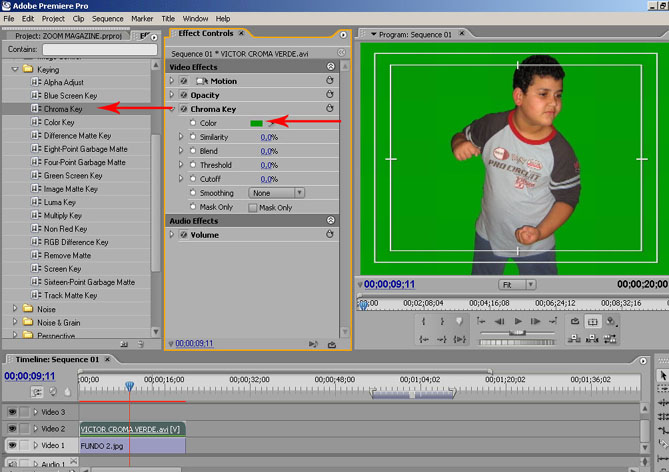Select the Selection tool in Tools panel
This screenshot has height=472, width=669.
tap(661, 375)
